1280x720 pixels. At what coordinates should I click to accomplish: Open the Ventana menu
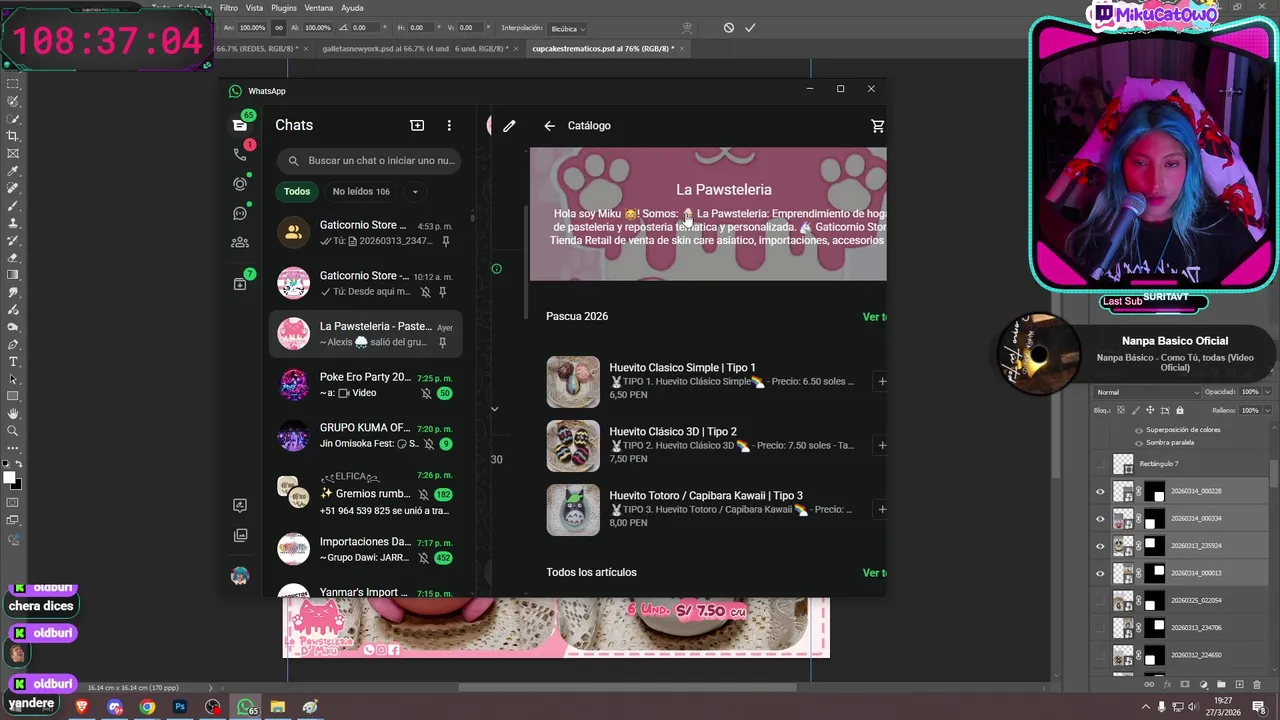318,8
